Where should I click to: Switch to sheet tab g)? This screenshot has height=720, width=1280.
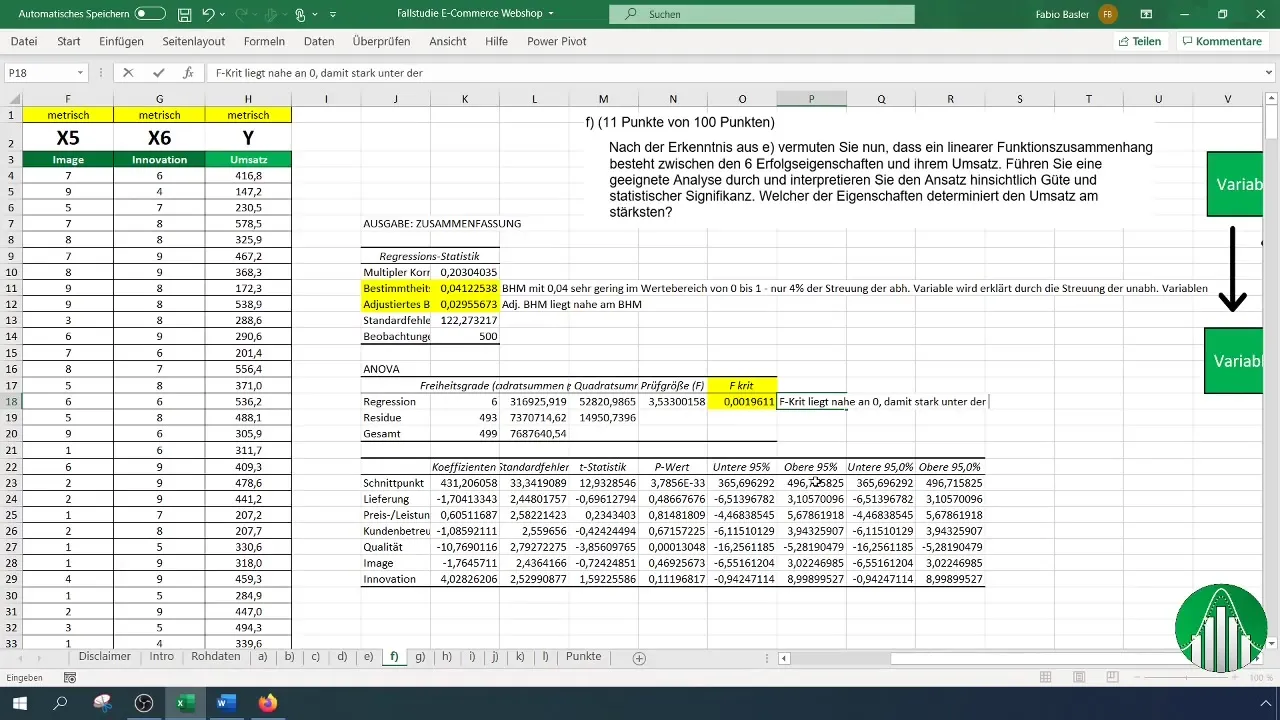click(x=420, y=657)
